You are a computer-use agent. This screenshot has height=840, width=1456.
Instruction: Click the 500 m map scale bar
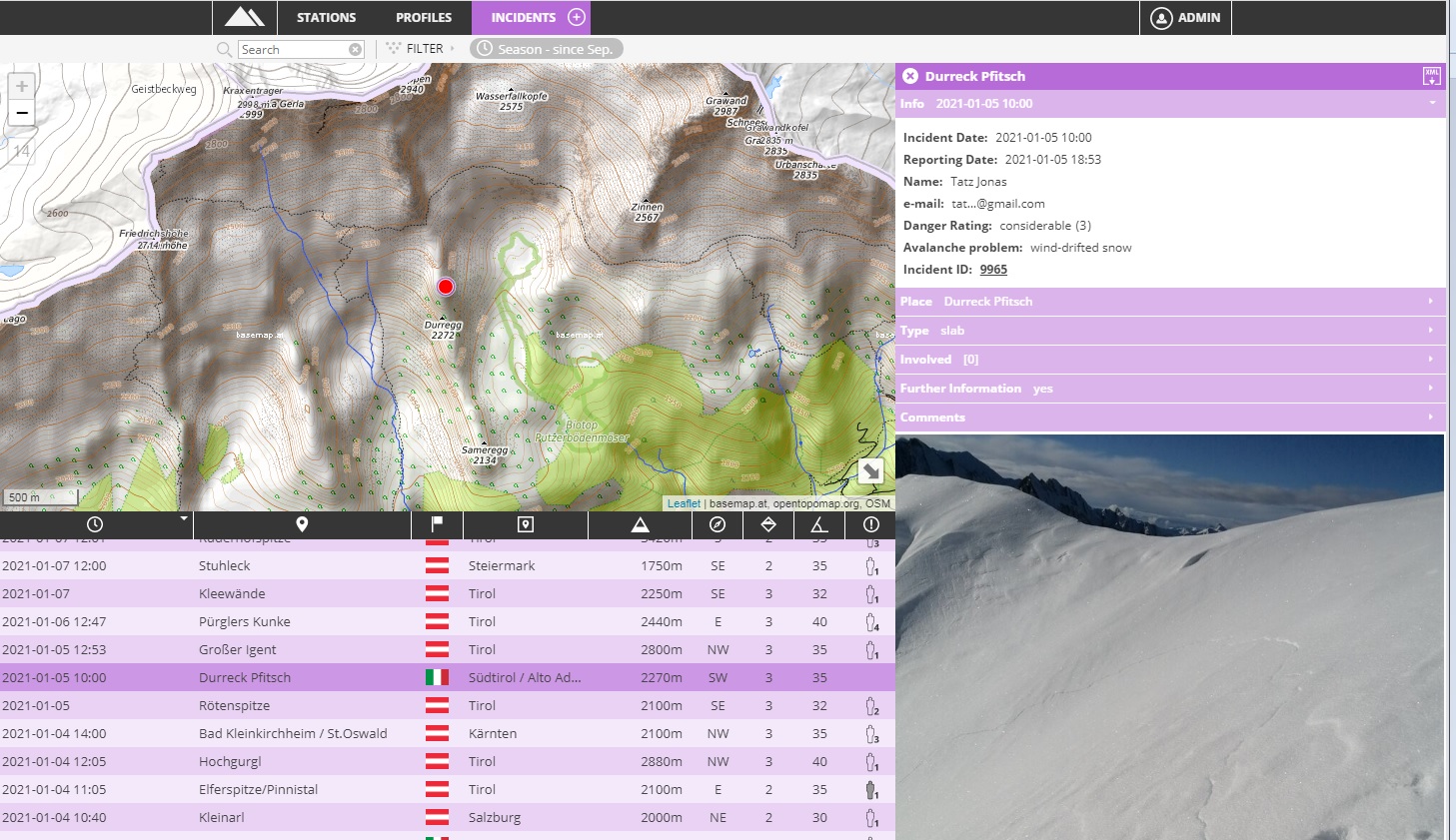(x=40, y=496)
